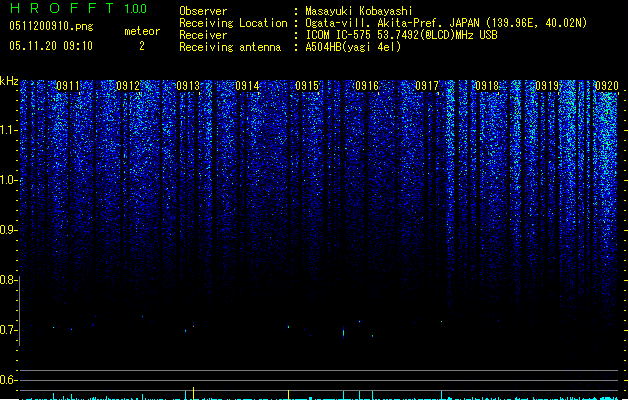Screen dimensions: 629x400
Task: Click the 0912 time marker
Action: 128,86
